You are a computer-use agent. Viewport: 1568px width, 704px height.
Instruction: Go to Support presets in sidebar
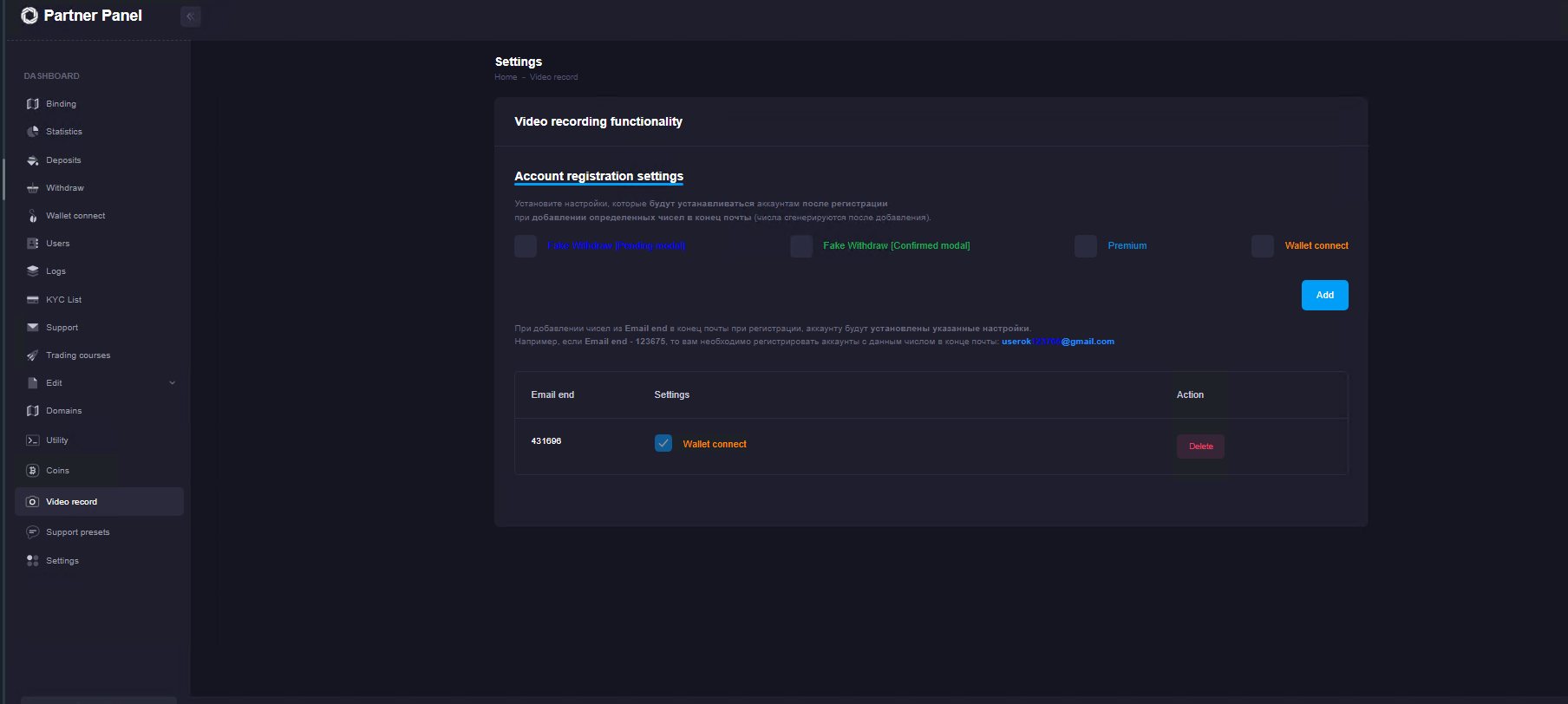78,532
